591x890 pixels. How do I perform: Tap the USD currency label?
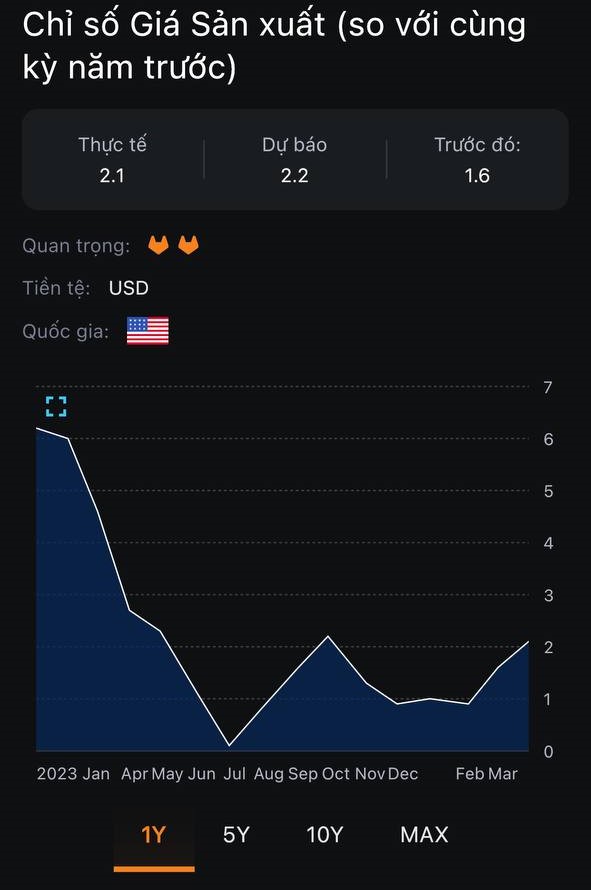click(x=129, y=288)
